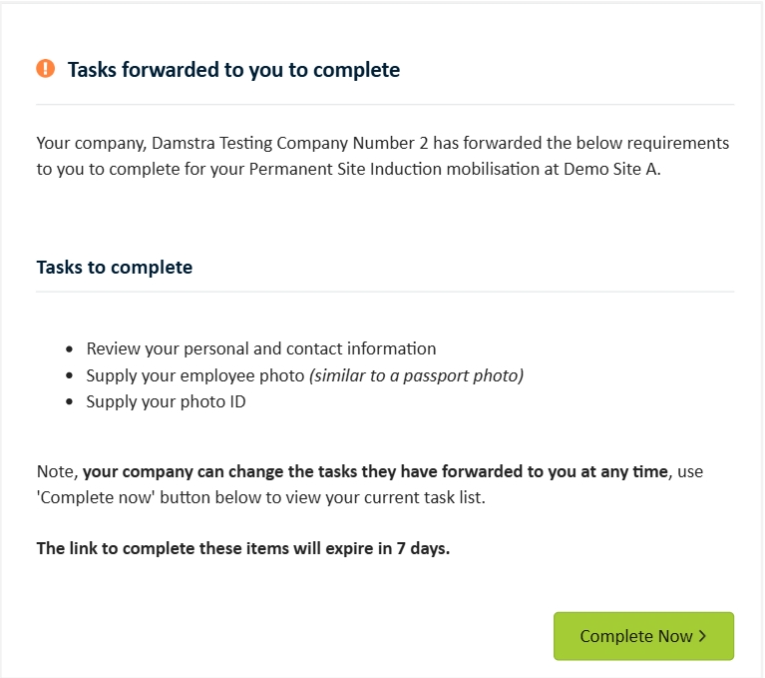Click bold note about company changing tasks
This screenshot has width=765, height=678.
(x=375, y=472)
